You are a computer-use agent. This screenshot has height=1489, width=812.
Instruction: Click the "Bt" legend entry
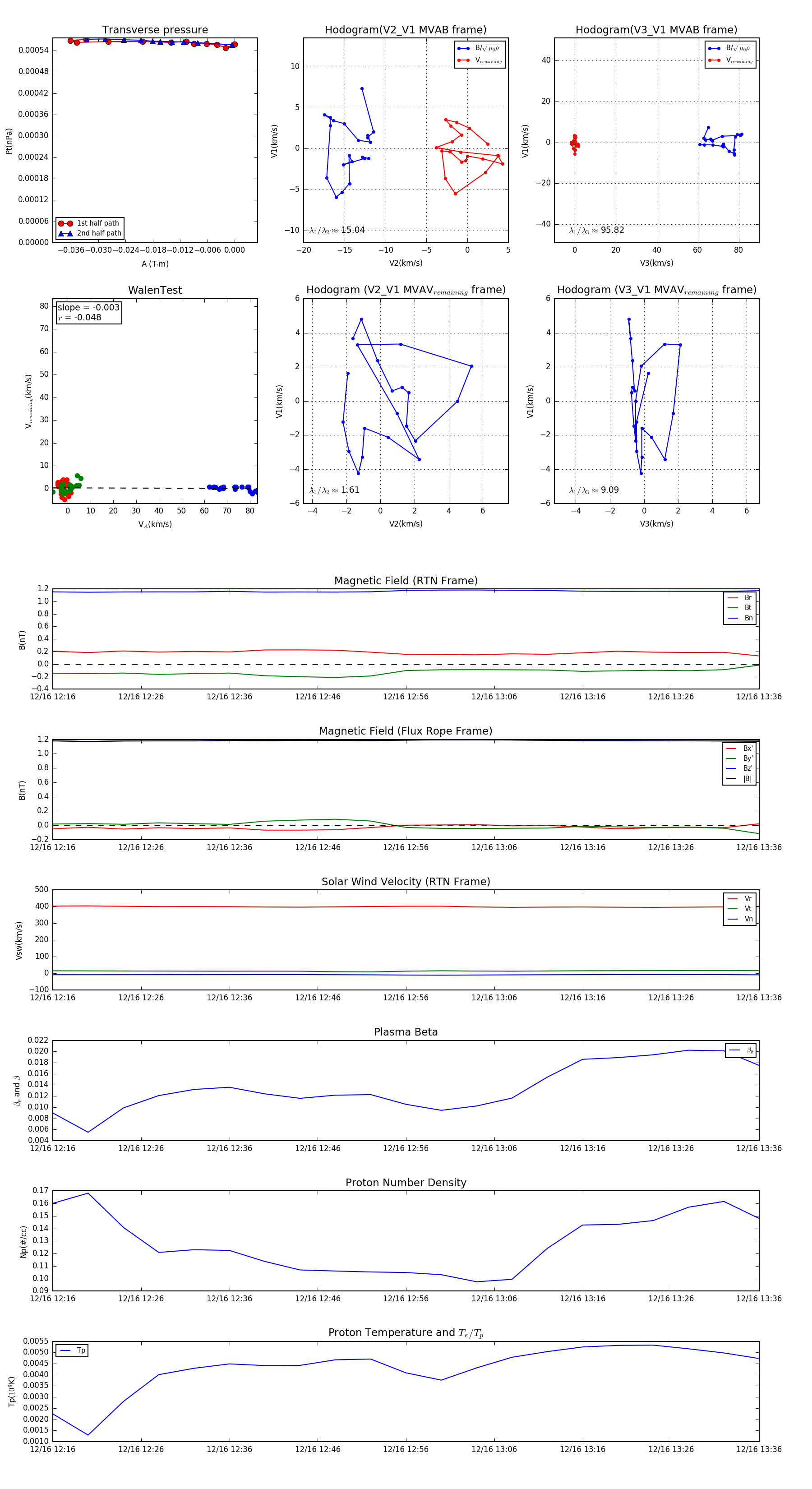click(x=740, y=607)
